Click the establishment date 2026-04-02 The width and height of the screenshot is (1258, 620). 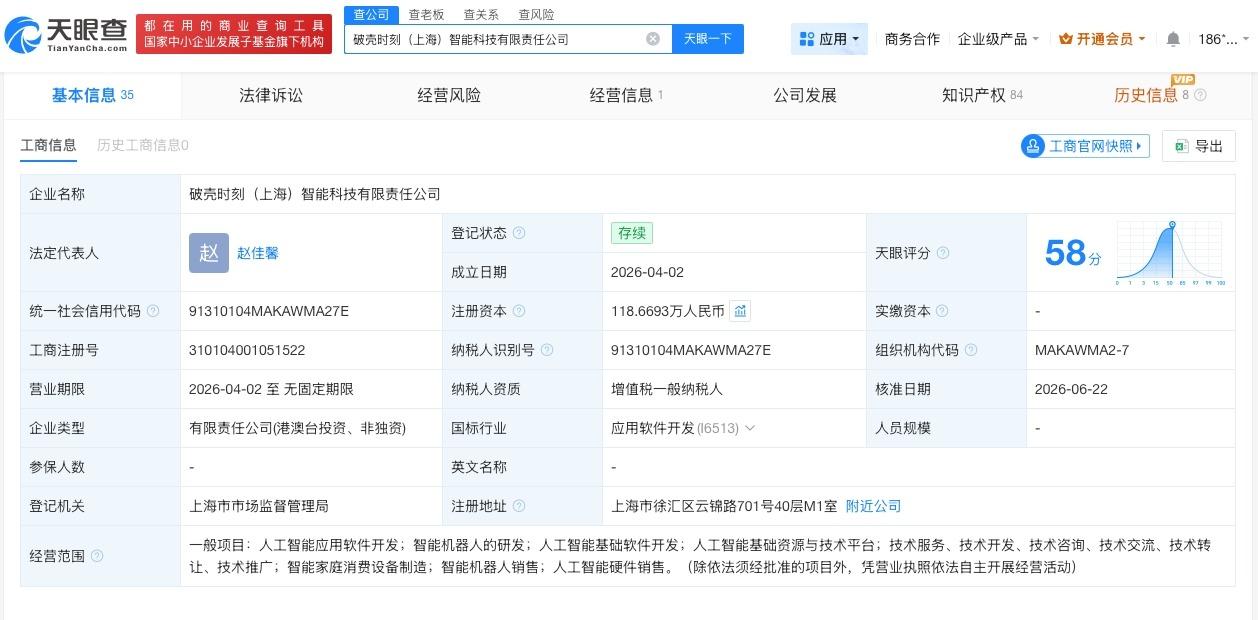(648, 272)
